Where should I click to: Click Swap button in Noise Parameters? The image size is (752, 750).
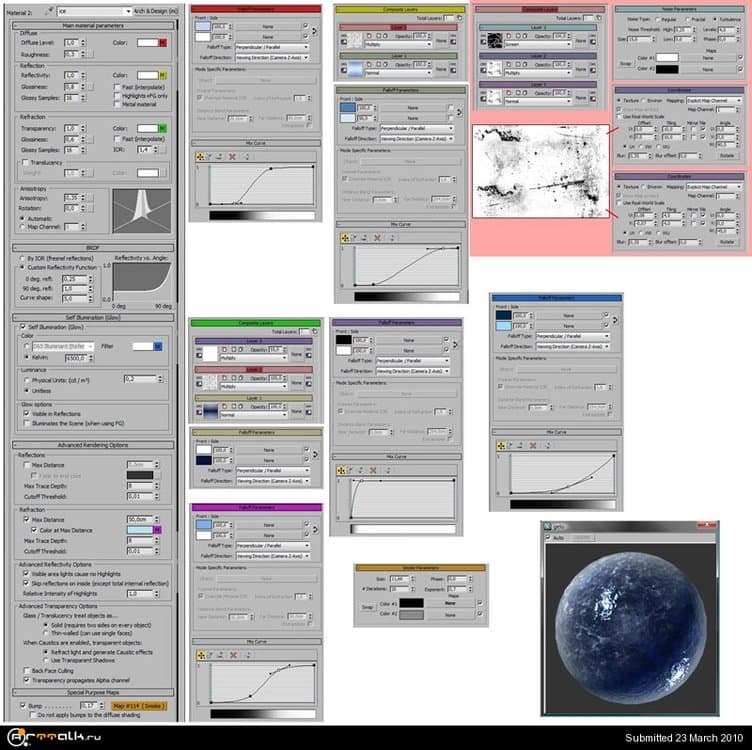pos(625,63)
